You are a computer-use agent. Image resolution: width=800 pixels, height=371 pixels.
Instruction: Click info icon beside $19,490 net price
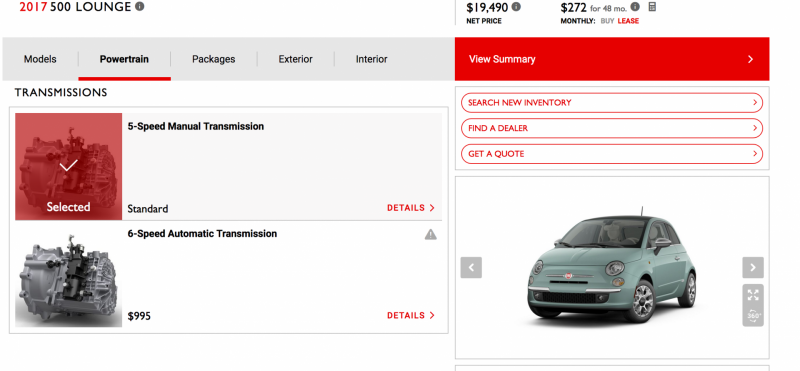click(x=516, y=7)
